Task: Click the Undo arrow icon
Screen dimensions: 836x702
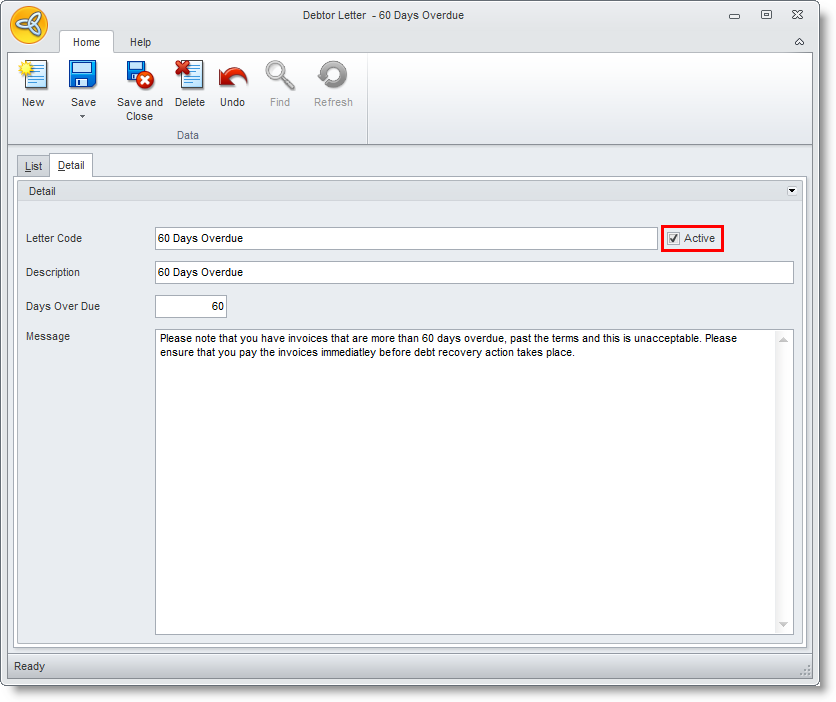Action: pyautogui.click(x=232, y=77)
